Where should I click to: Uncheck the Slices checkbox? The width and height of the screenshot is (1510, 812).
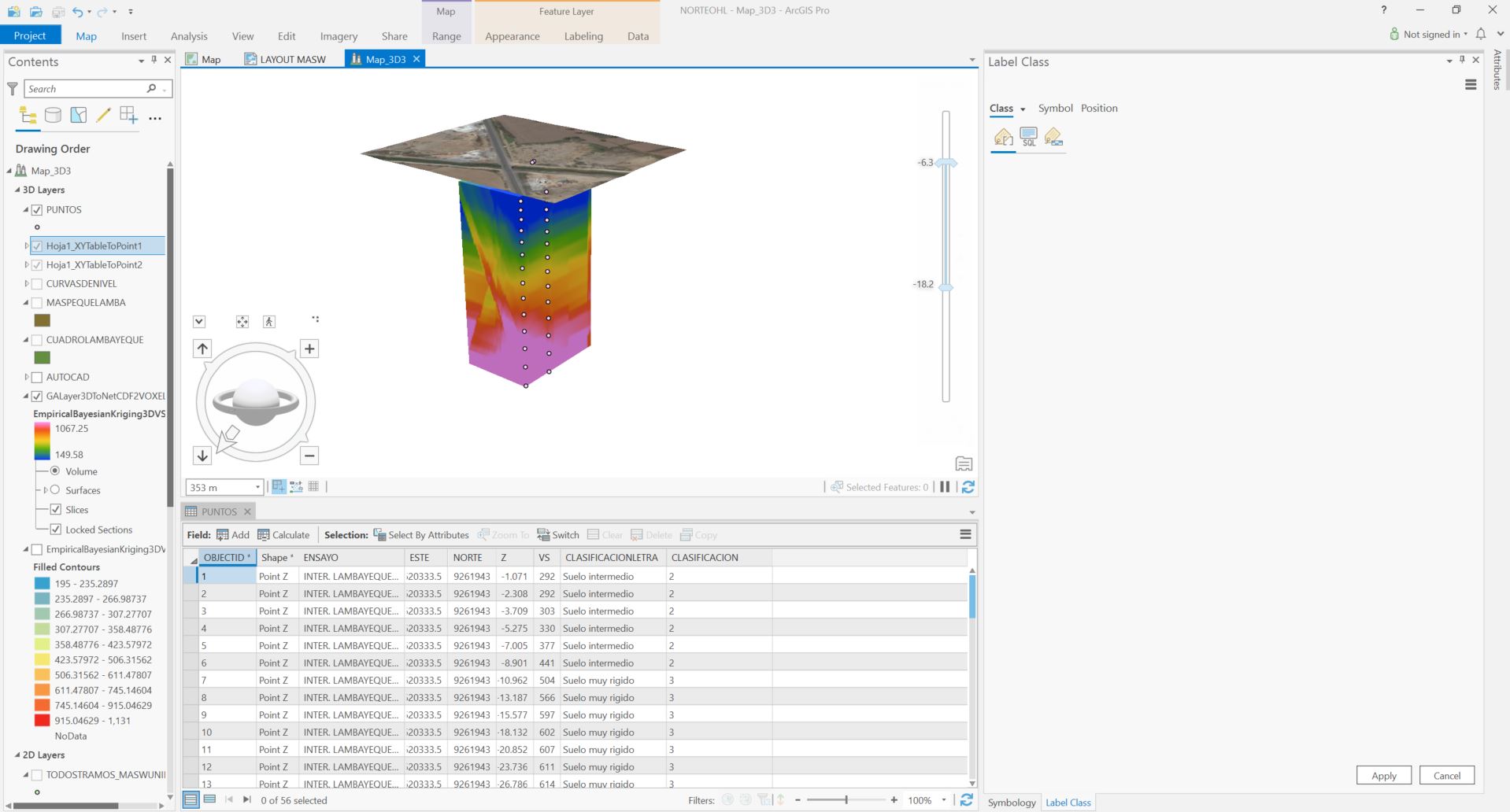[56, 510]
